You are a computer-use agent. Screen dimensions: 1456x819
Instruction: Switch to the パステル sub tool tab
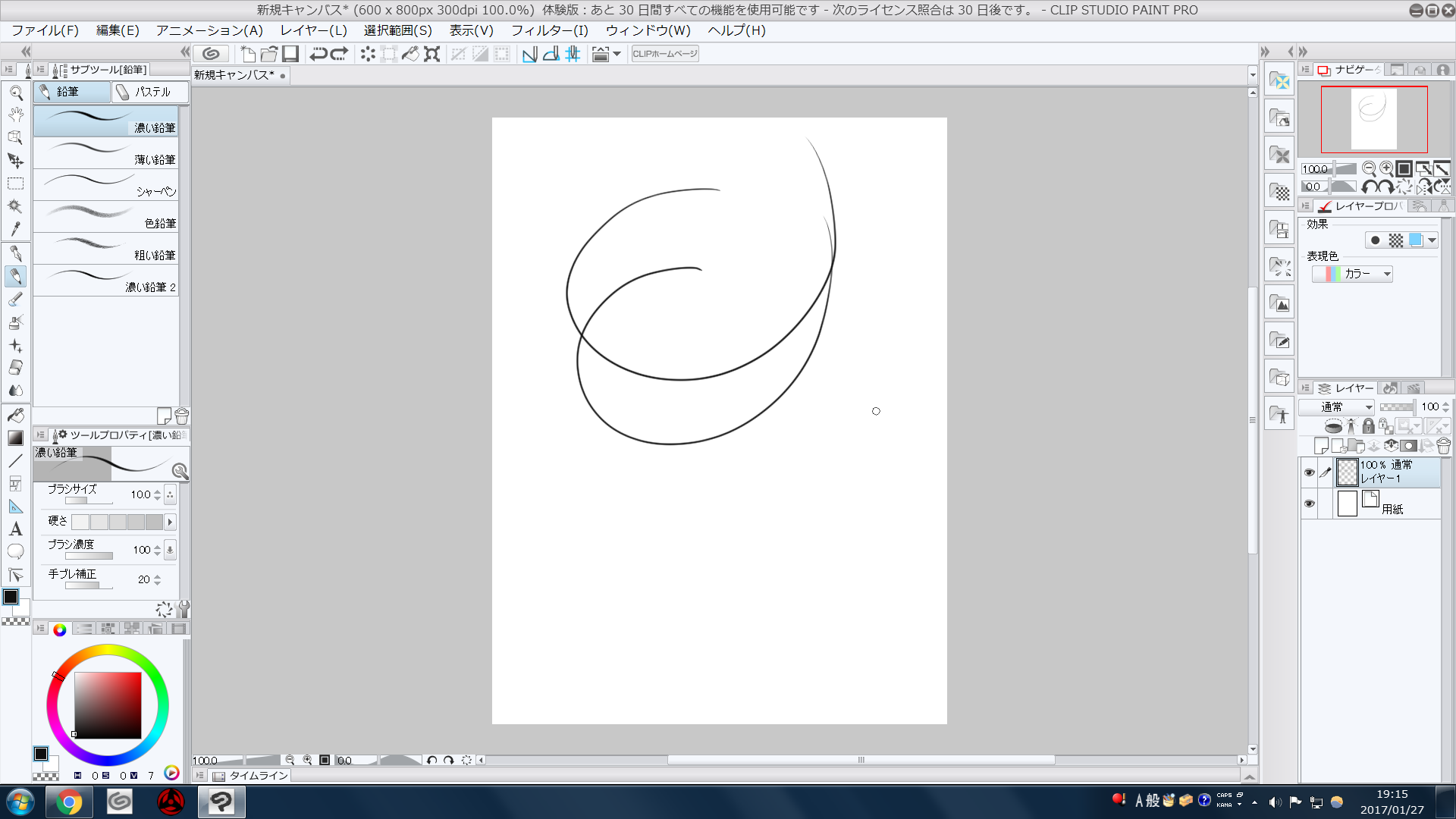[x=149, y=92]
